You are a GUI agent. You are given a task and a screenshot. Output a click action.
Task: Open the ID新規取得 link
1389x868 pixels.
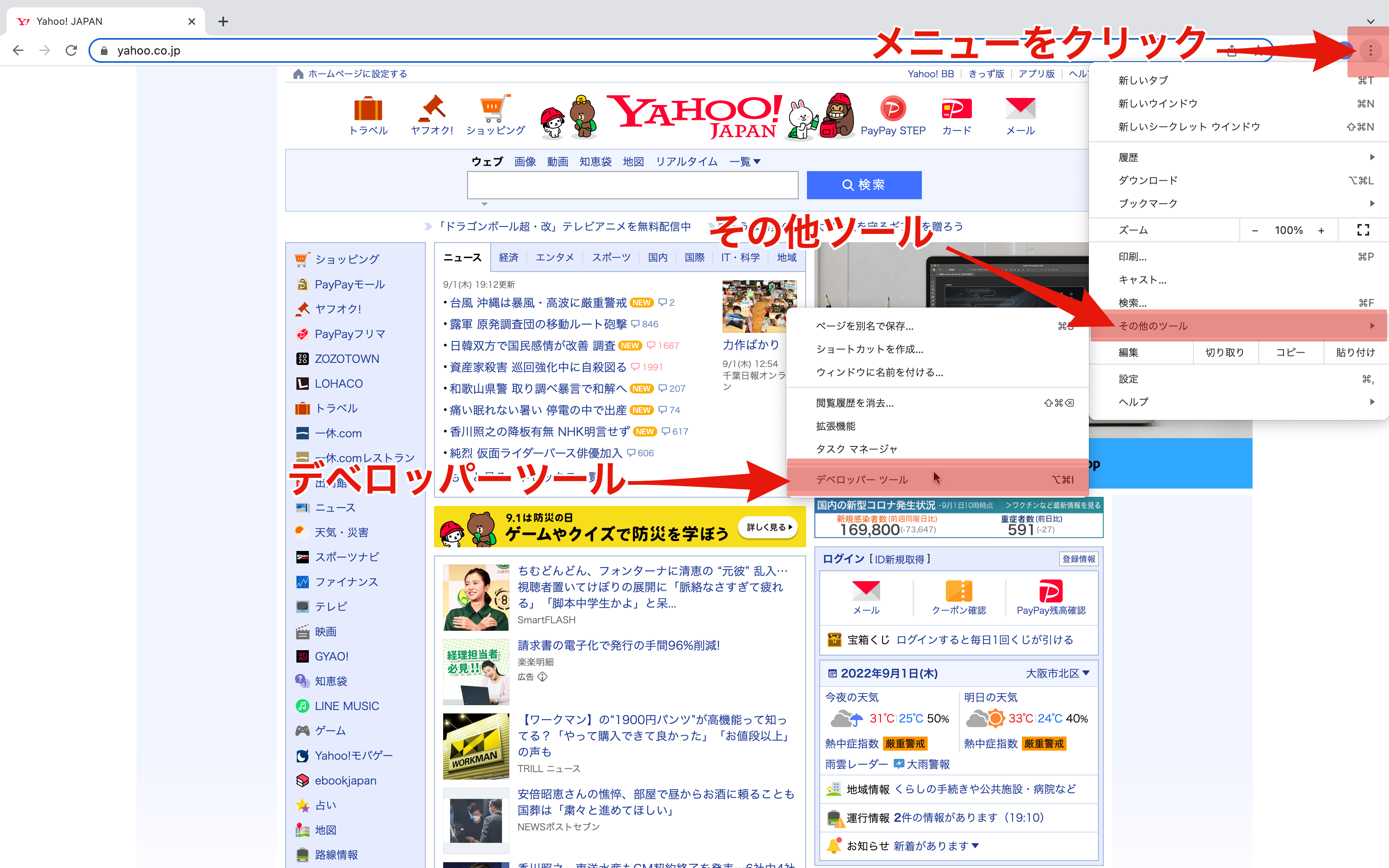900,559
